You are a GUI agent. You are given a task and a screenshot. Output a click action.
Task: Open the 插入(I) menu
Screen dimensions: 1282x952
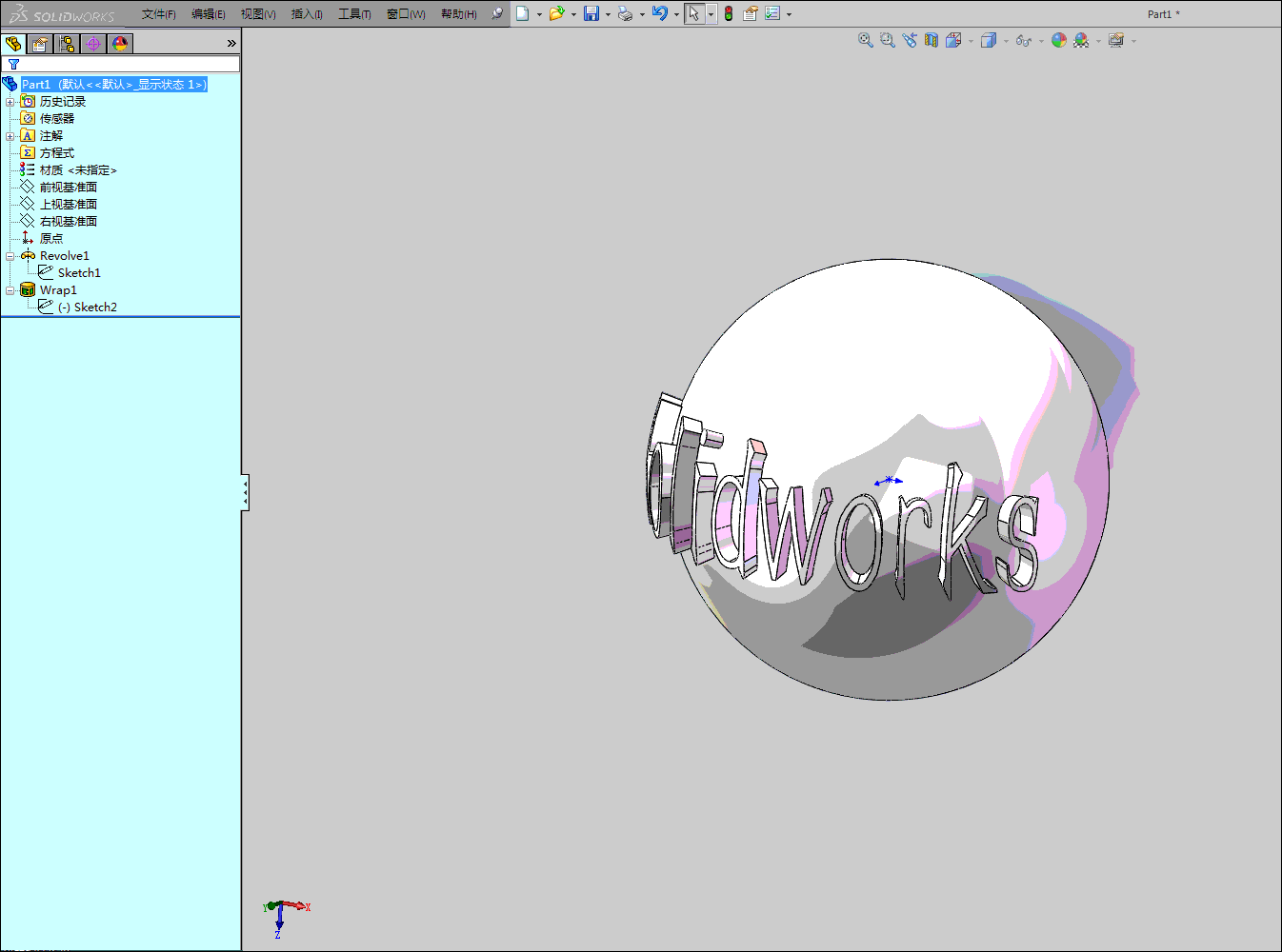(x=307, y=14)
